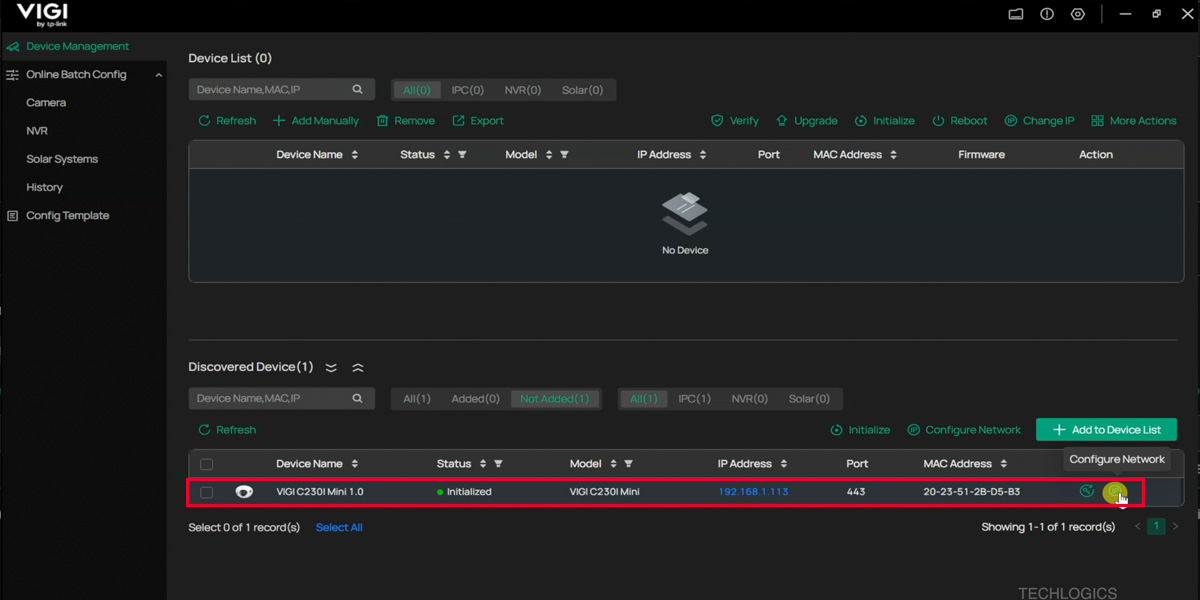1200x600 pixels.
Task: Click Initialize in Device List toolbar
Action: tap(885, 121)
